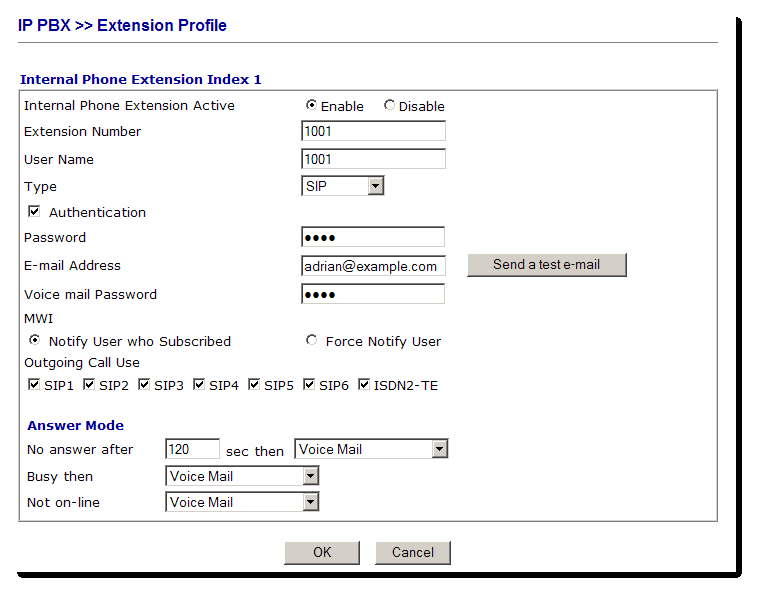Image resolution: width=759 pixels, height=595 pixels.
Task: Select the Enable radio button
Action: (x=312, y=105)
